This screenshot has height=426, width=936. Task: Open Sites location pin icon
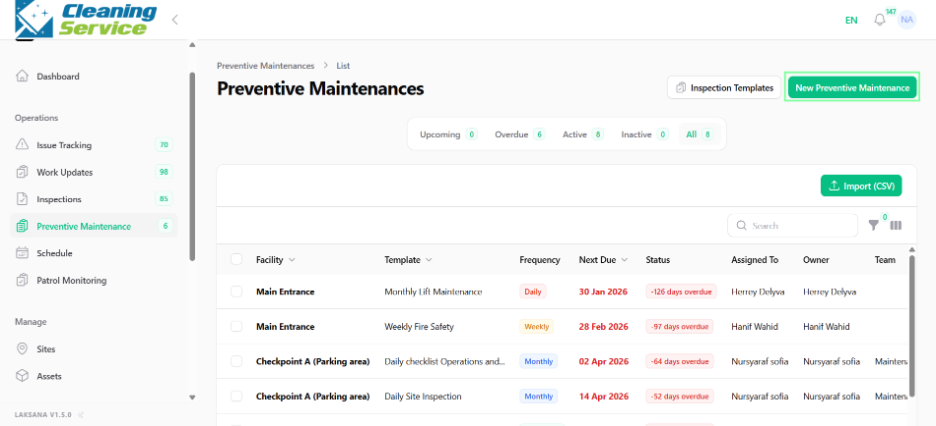22,349
